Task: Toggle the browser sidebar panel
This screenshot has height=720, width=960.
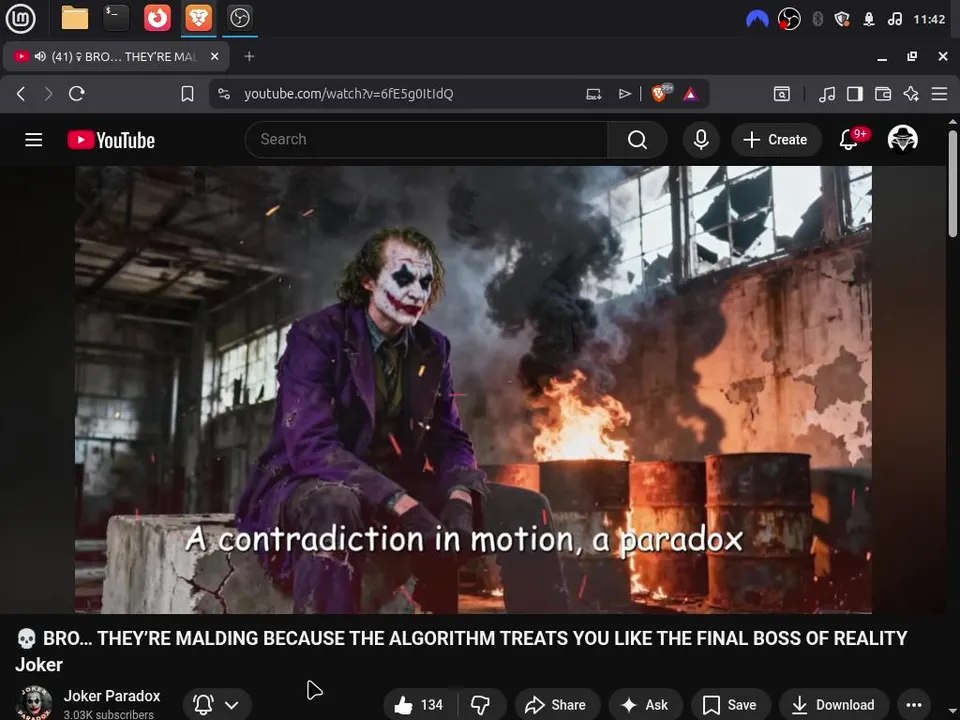Action: pos(855,94)
